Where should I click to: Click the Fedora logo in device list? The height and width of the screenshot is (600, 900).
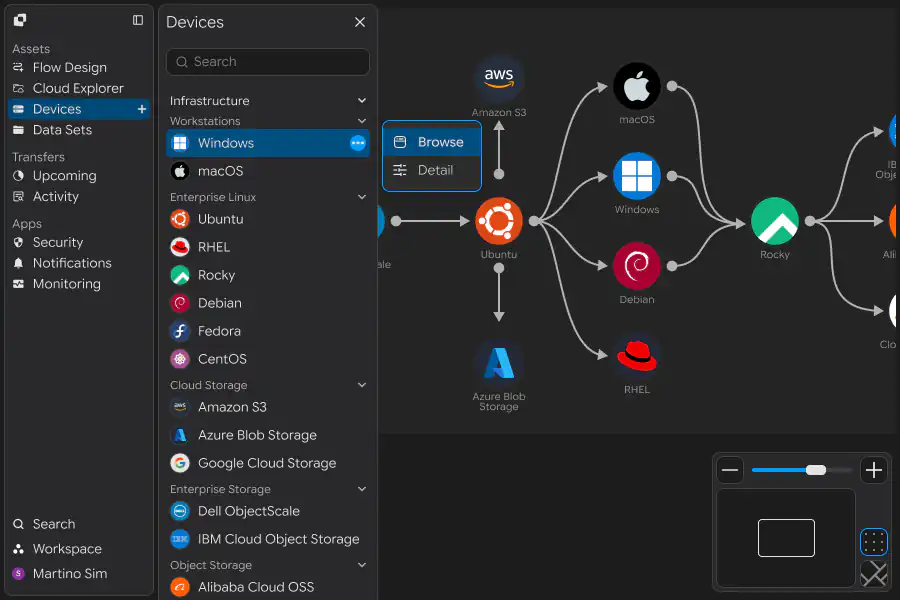180,331
